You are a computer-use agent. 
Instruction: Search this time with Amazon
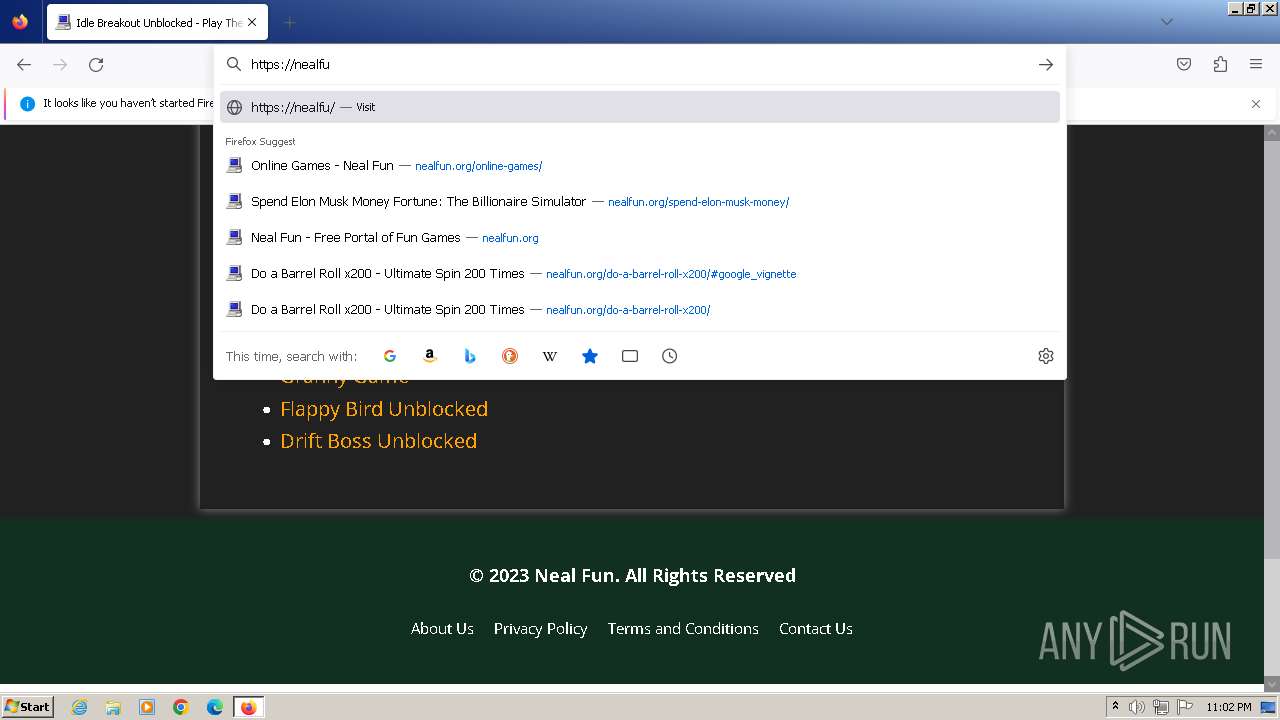[430, 356]
